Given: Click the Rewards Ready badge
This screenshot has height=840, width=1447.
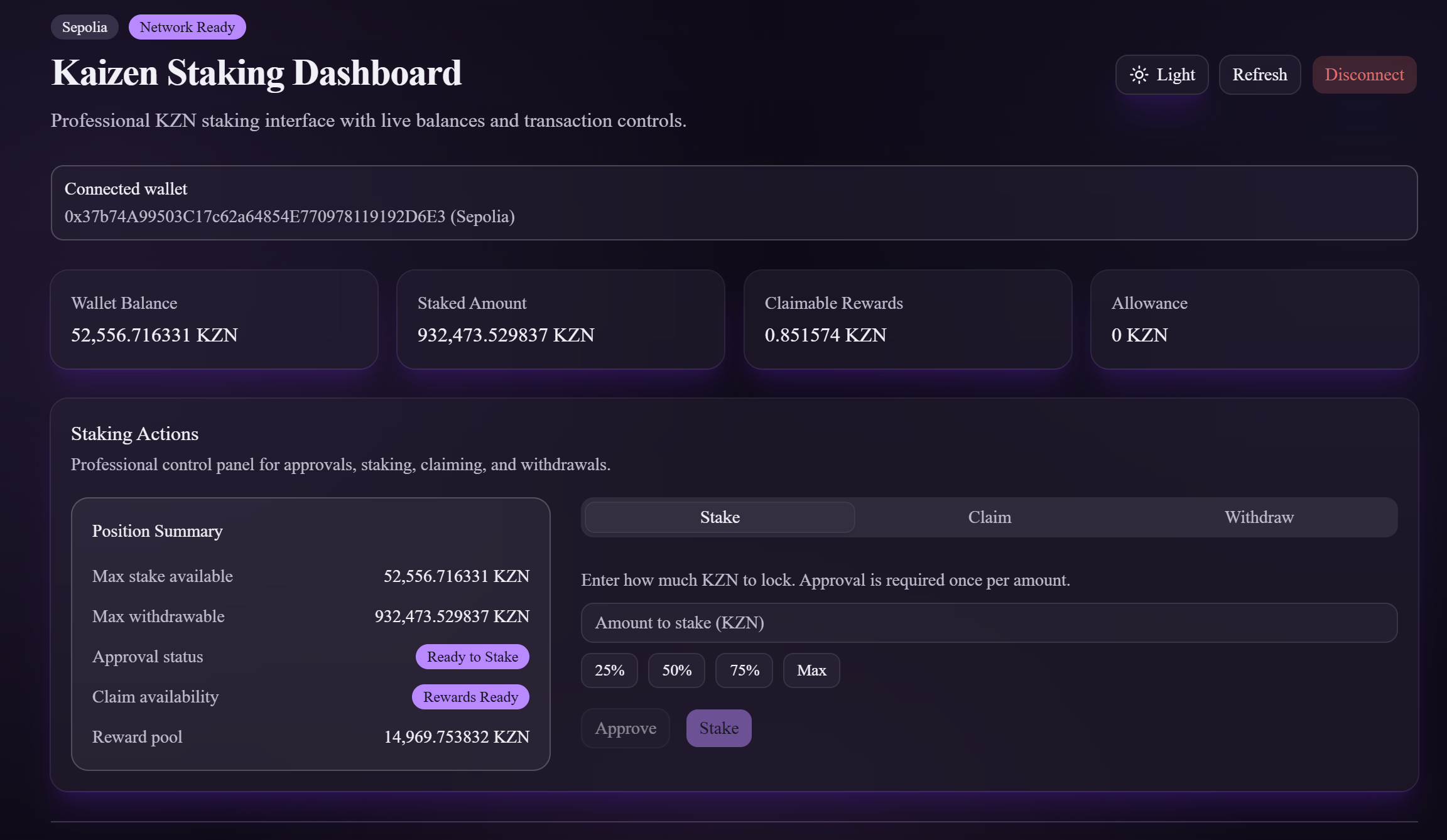Looking at the screenshot, I should pos(470,696).
